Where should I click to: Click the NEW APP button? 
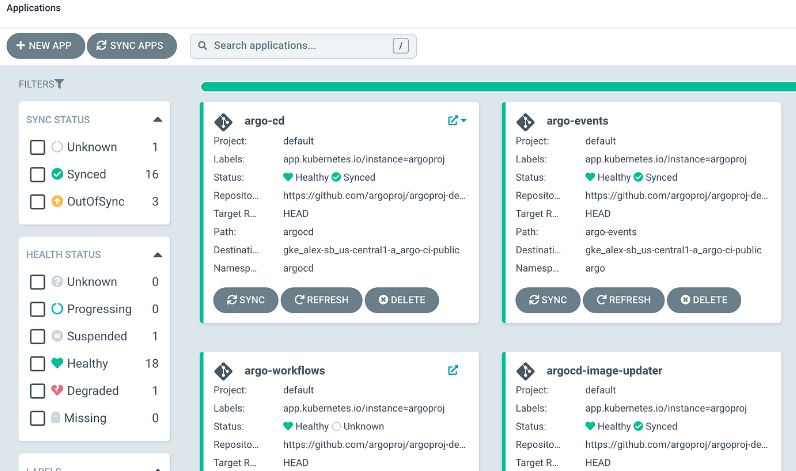(x=45, y=46)
